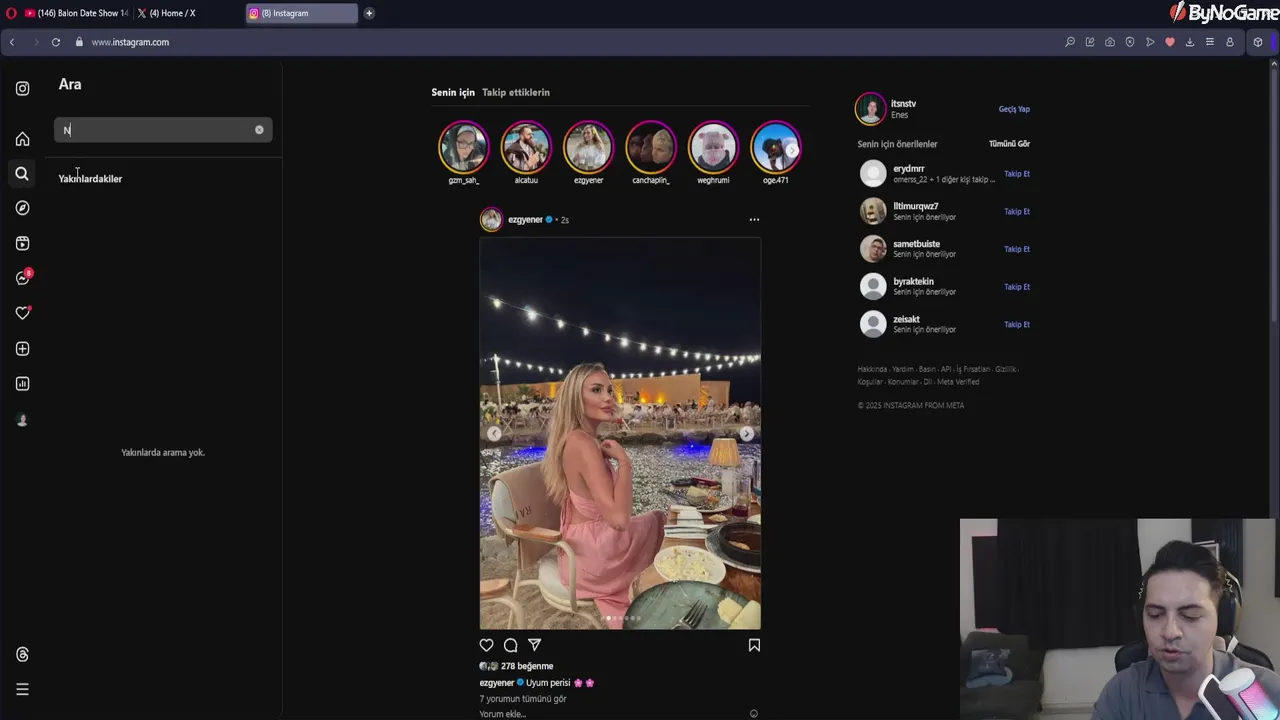Open the Notifications heart icon
Screen dimensions: 1280x720
(x=22, y=313)
